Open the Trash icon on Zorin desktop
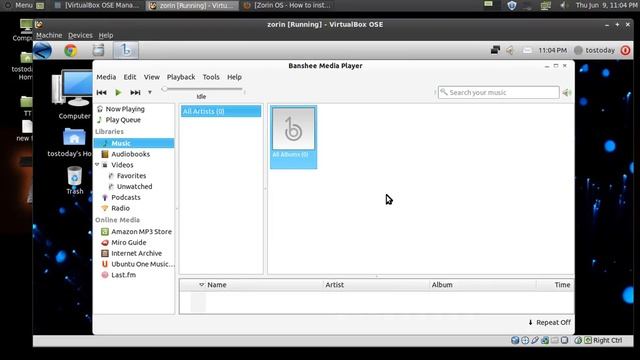Image resolution: width=640 pixels, height=360 pixels. [74, 180]
